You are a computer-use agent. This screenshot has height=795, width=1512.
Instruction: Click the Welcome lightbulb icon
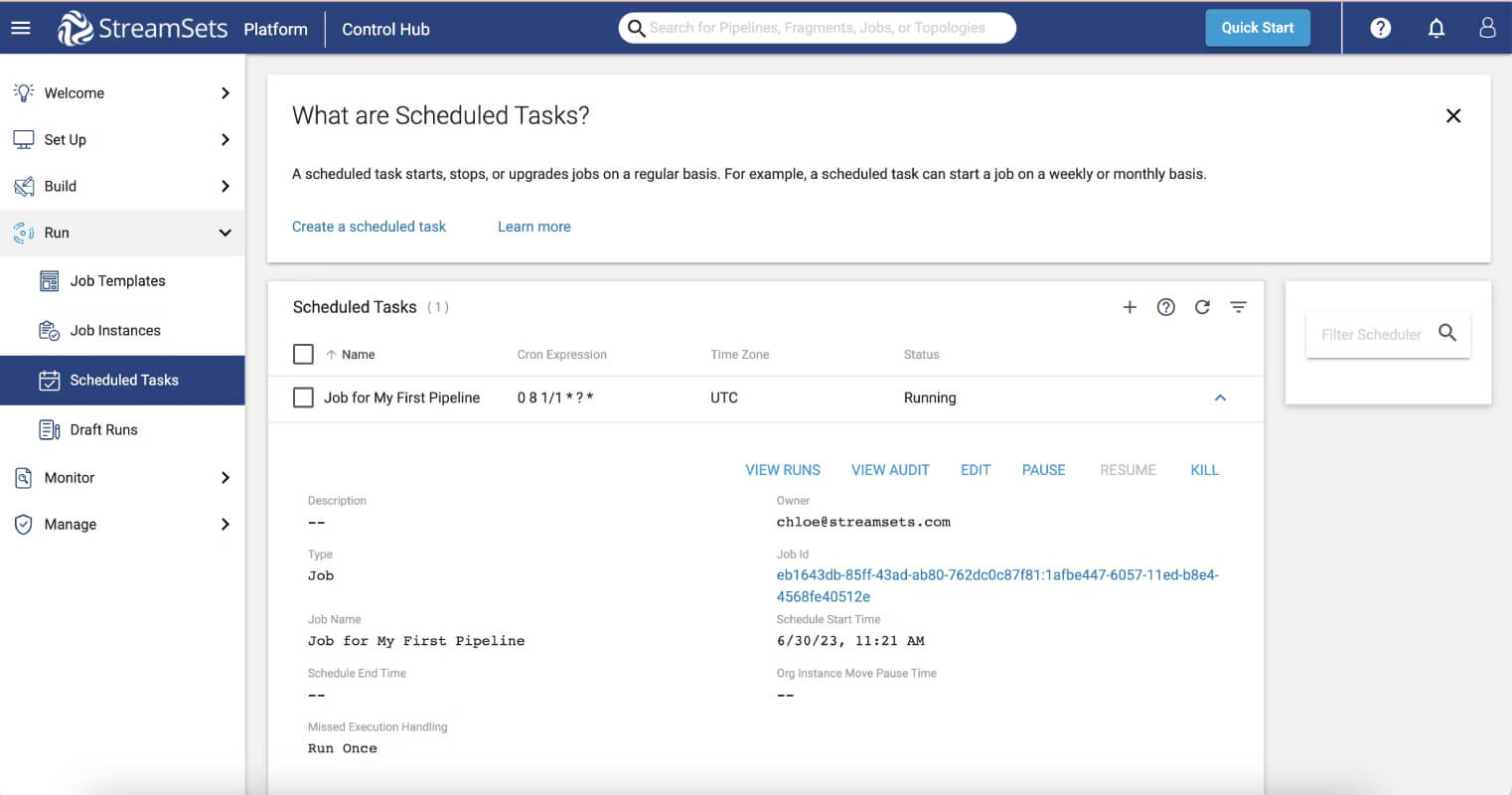[24, 92]
